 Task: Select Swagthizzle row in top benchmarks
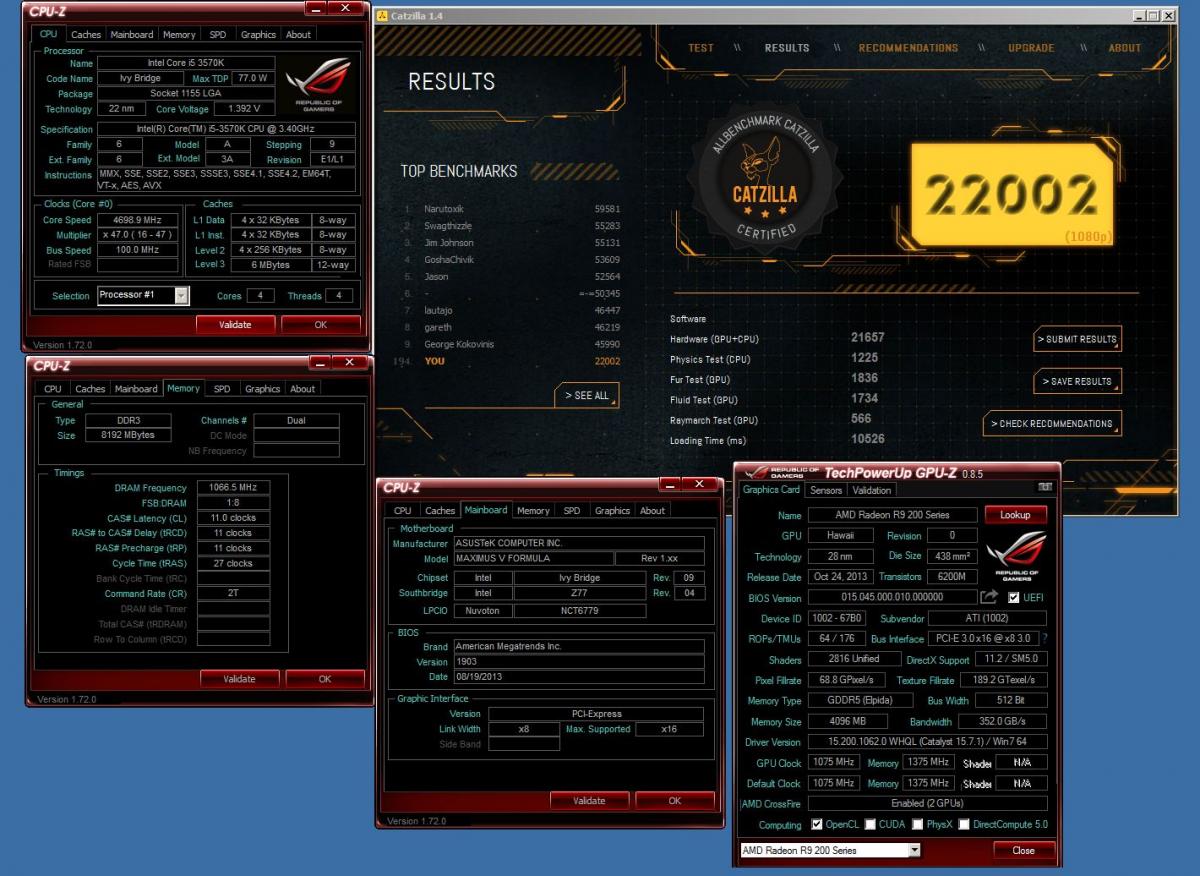click(513, 225)
